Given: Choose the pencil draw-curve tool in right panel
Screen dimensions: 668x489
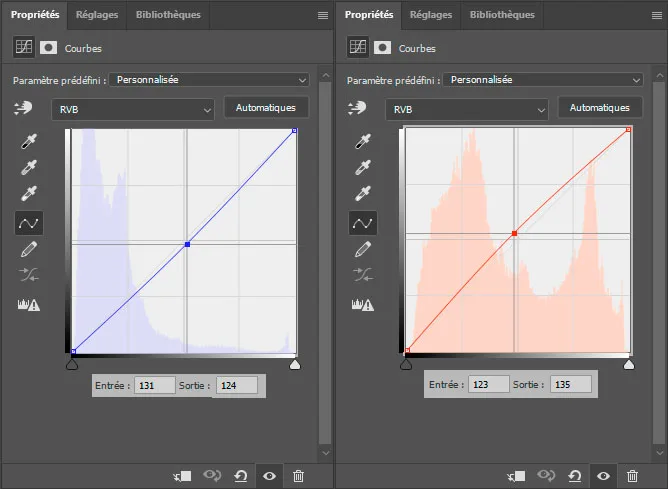Looking at the screenshot, I should [363, 248].
